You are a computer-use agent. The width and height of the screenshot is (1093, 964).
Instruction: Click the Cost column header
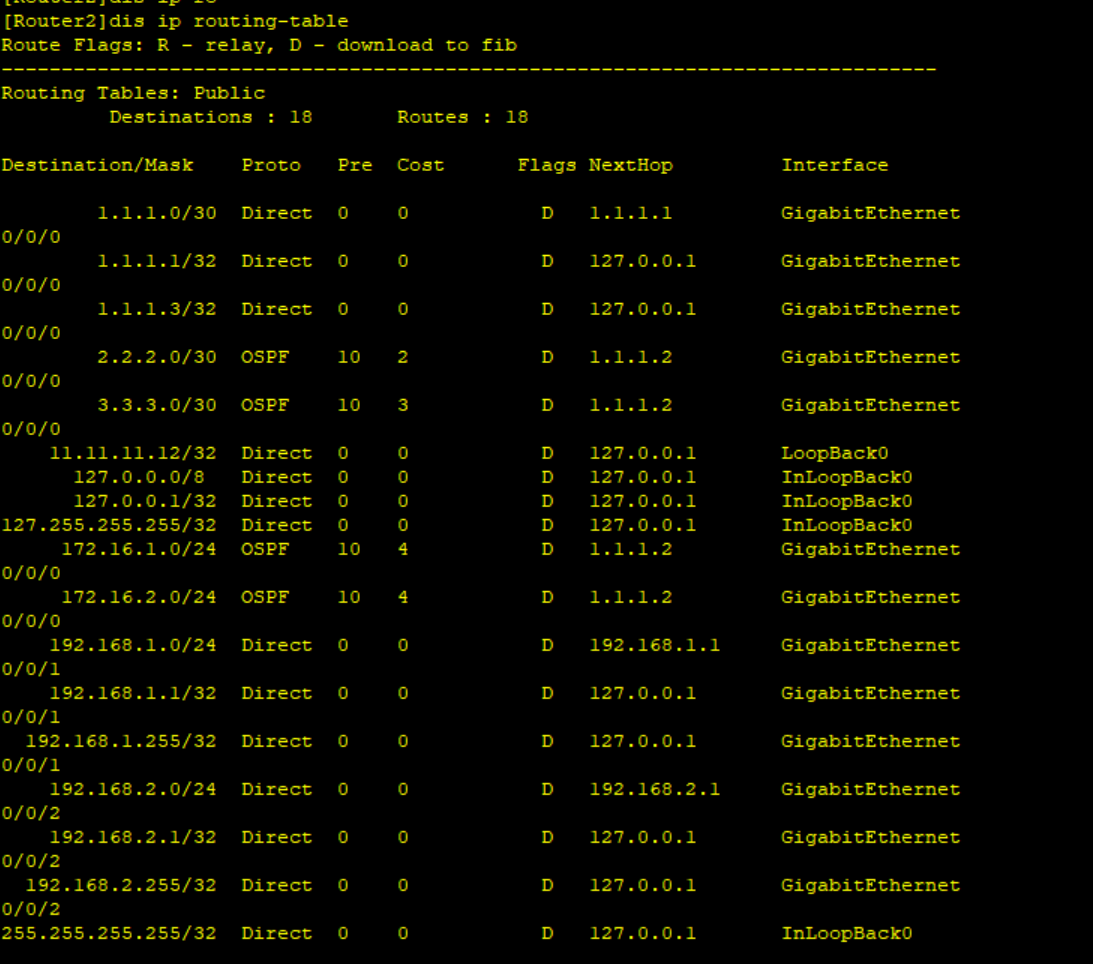tap(420, 165)
